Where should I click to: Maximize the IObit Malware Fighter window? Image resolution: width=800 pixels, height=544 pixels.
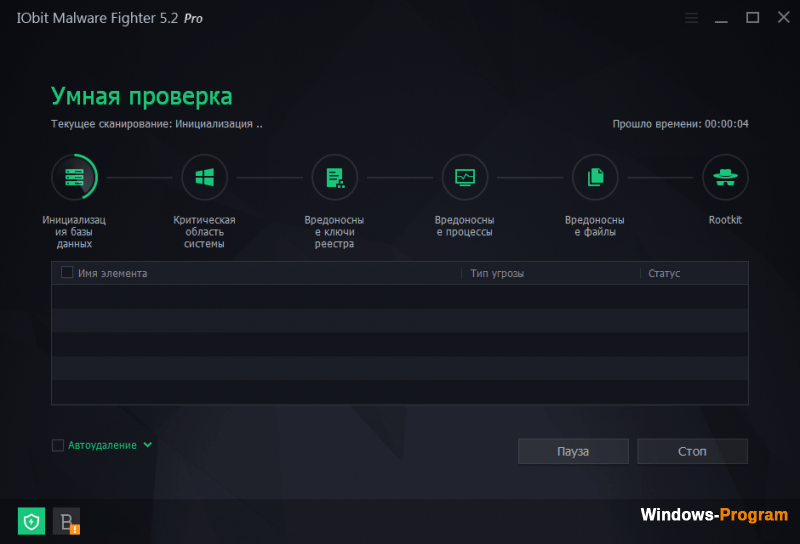pyautogui.click(x=753, y=18)
